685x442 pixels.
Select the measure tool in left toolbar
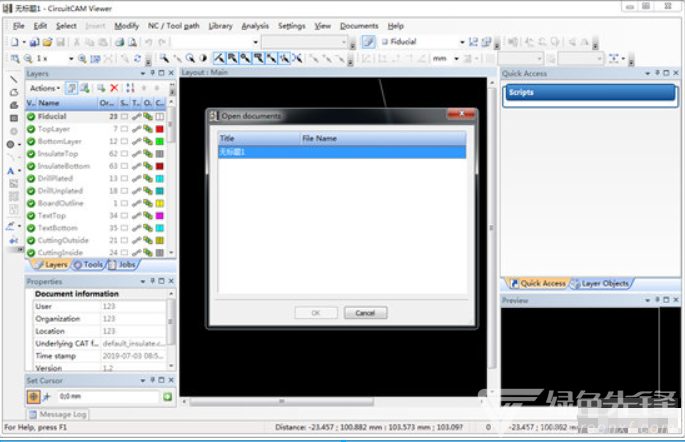tap(11, 226)
